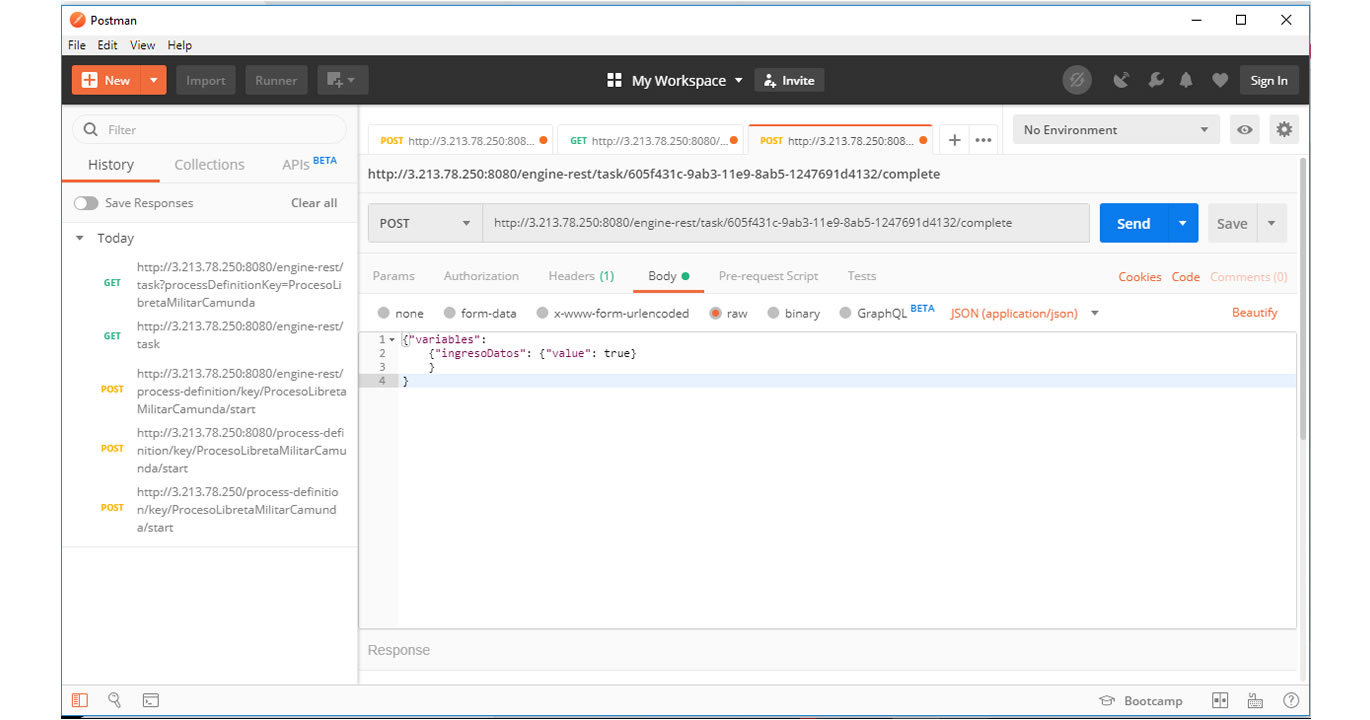The width and height of the screenshot is (1370, 720).
Task: Add a new request tab
Action: [x=954, y=141]
